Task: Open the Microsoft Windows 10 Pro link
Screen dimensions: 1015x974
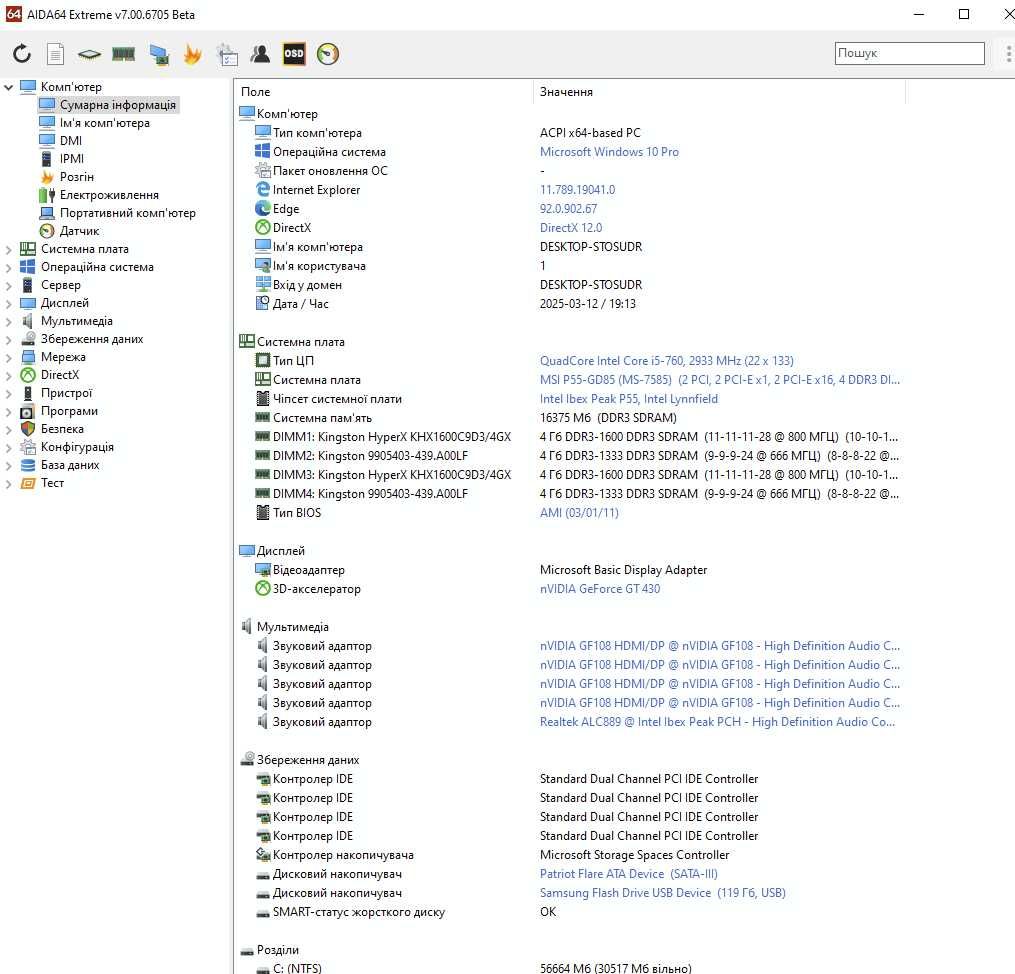Action: pos(609,152)
